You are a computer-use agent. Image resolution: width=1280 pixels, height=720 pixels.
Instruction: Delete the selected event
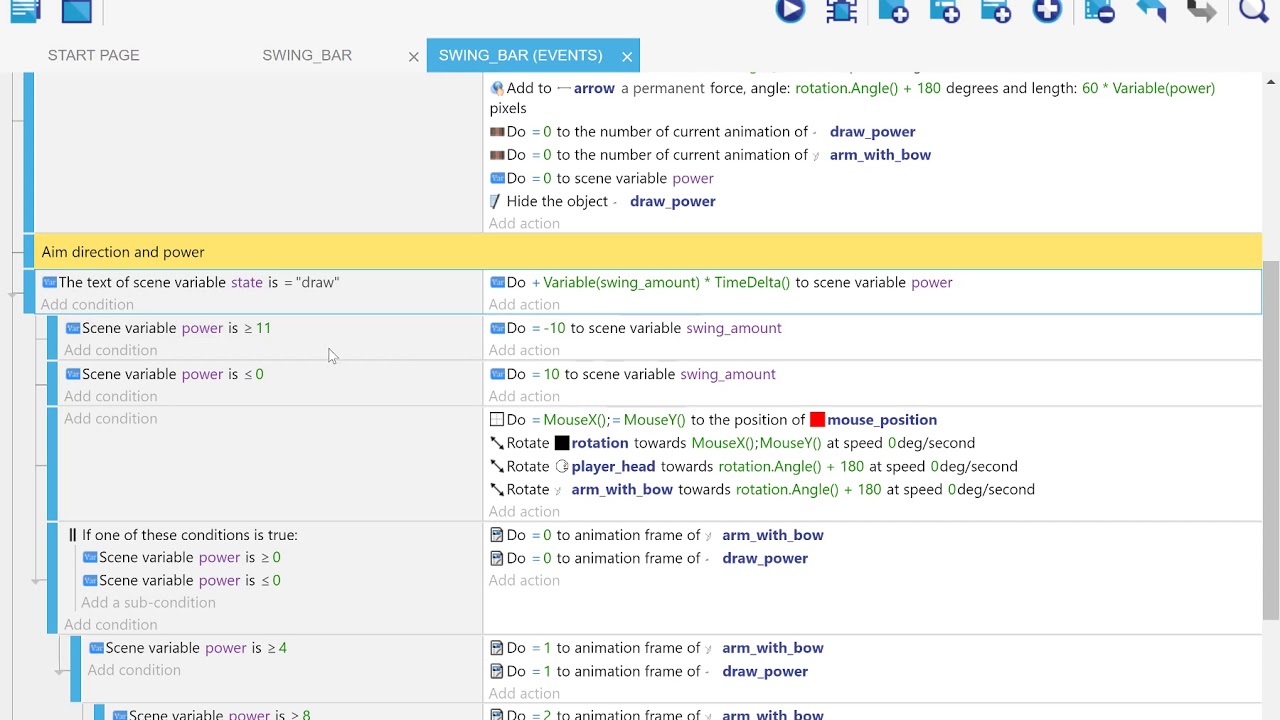point(1099,11)
